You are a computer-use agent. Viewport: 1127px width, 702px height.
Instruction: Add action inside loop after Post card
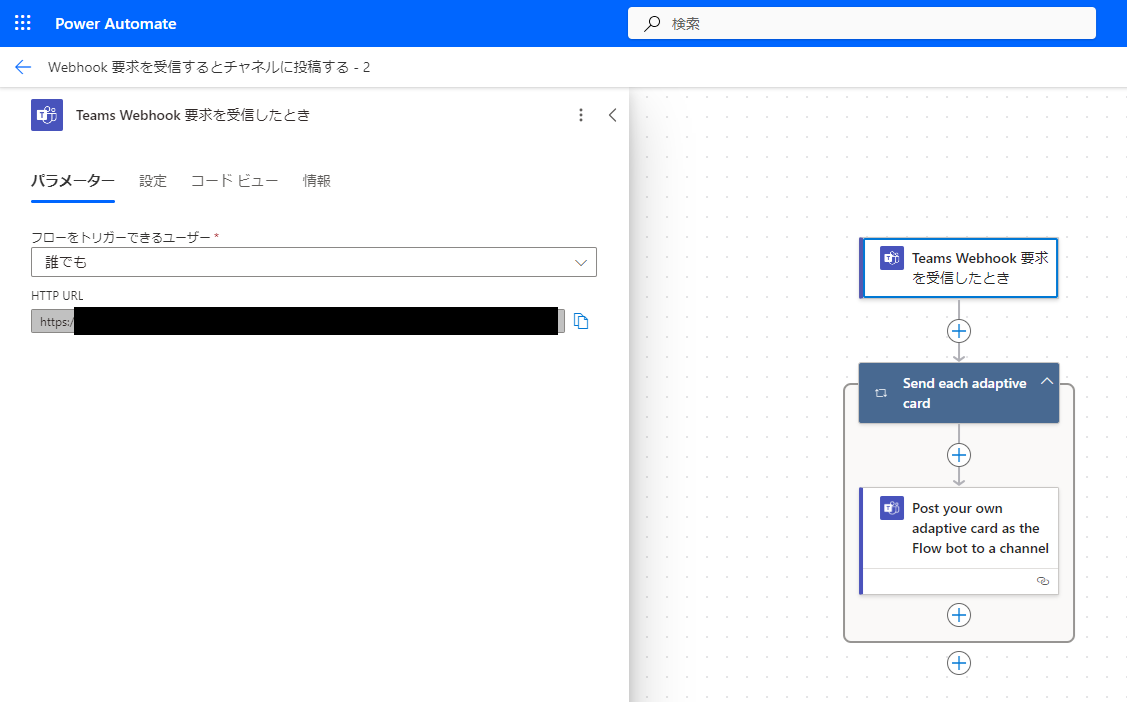(x=959, y=615)
